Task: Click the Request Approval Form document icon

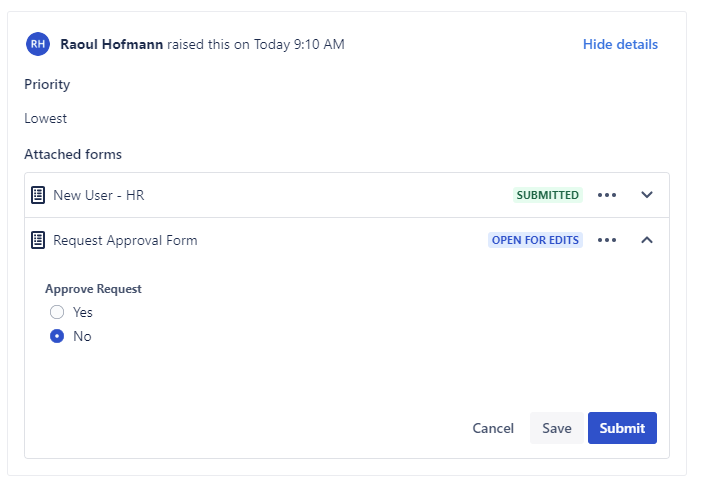Action: click(38, 240)
